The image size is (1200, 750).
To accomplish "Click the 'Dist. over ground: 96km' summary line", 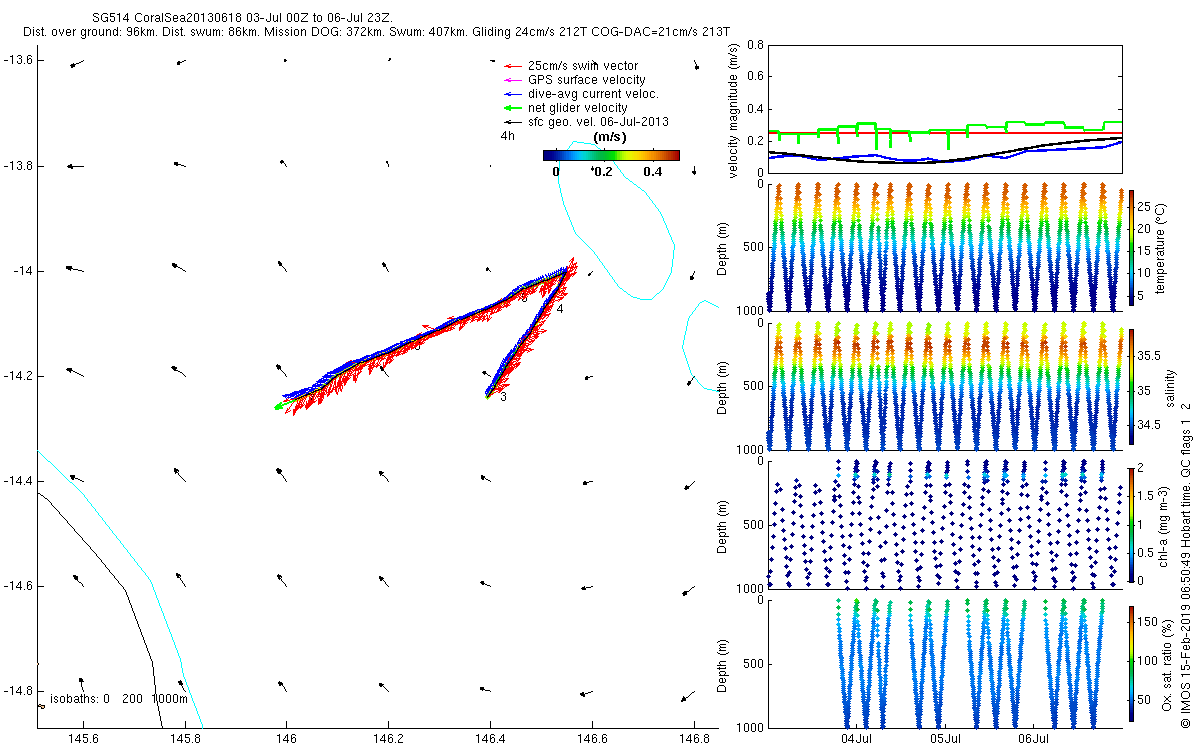I will 376,33.
